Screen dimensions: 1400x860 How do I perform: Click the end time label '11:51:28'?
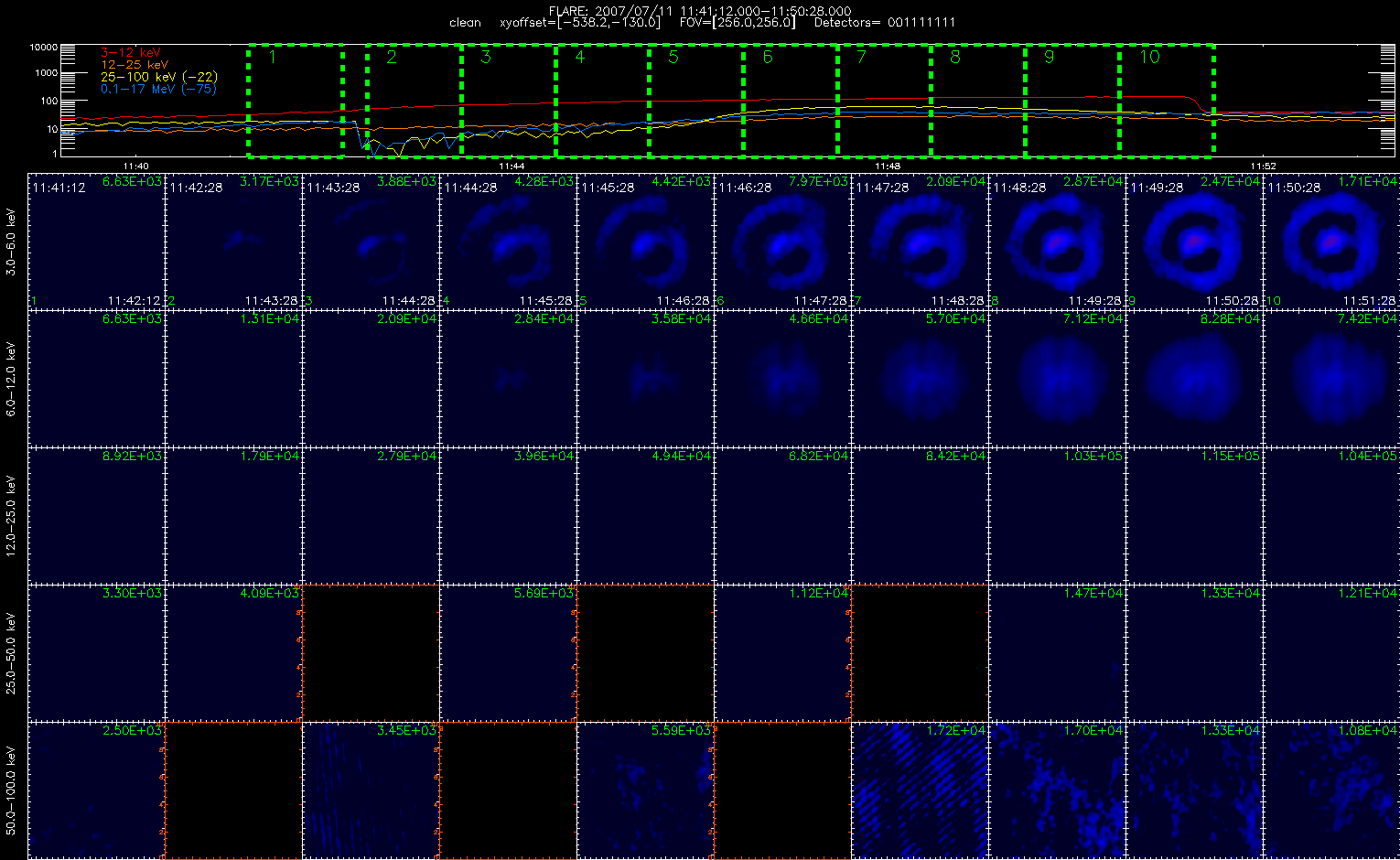pyautogui.click(x=1370, y=300)
